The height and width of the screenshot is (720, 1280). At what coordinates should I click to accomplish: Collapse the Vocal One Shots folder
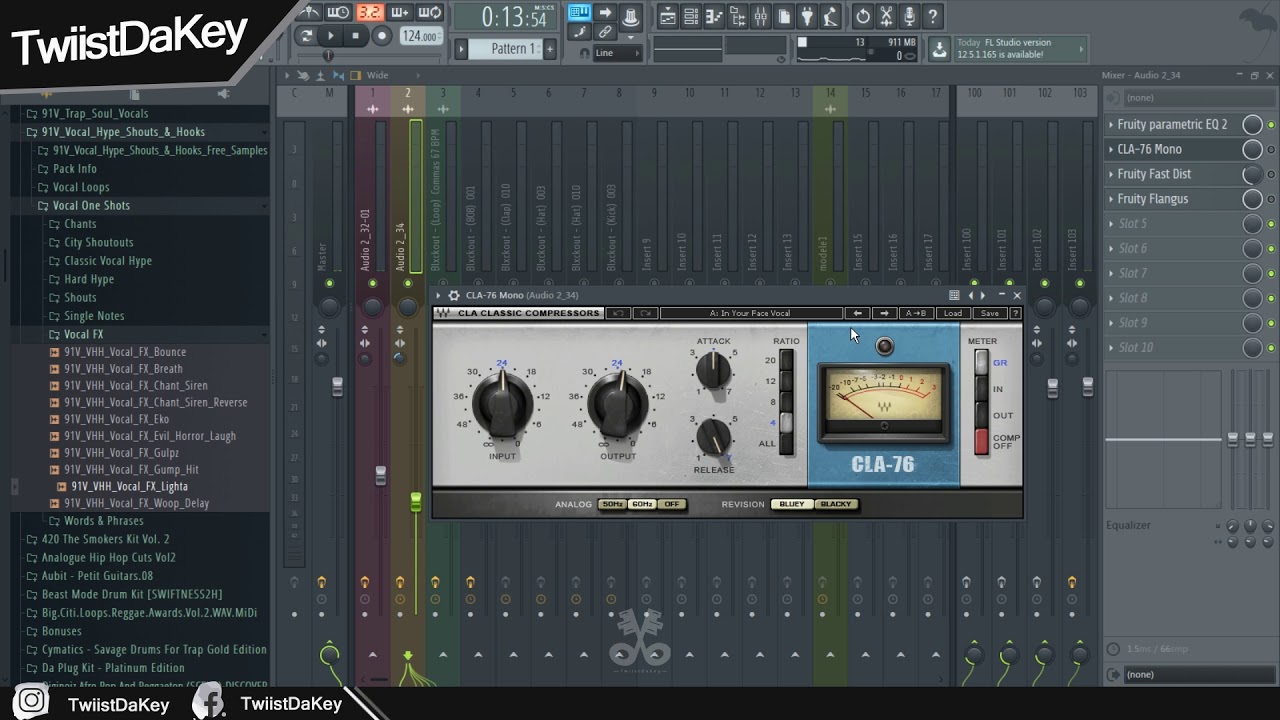click(91, 205)
